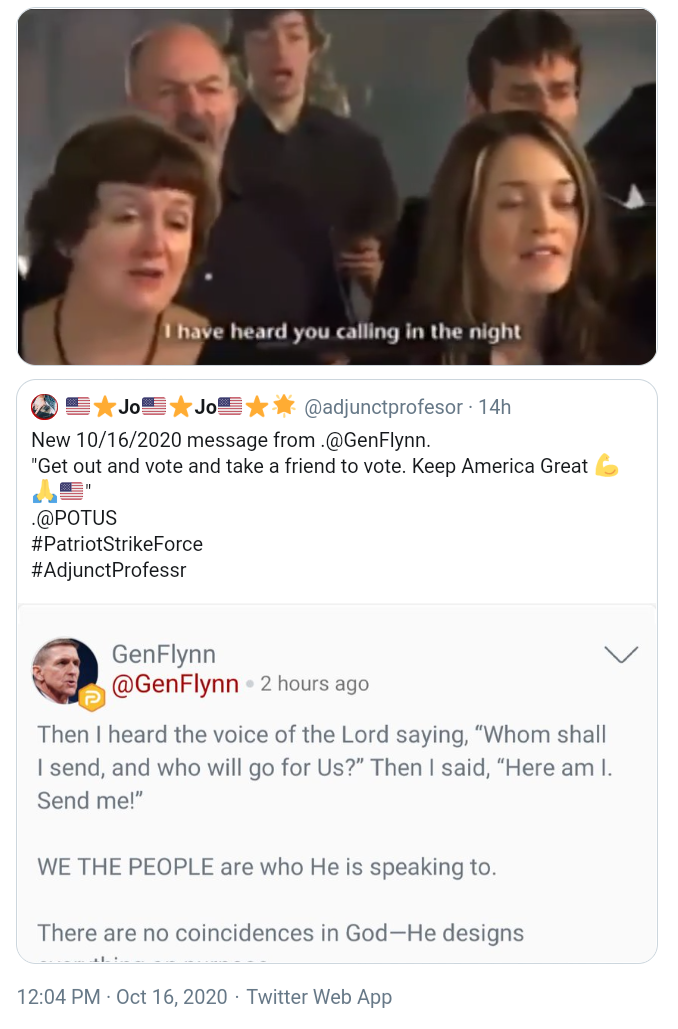The image size is (678, 1029).
Task: Click the praying hands emoji
Action: (45, 492)
